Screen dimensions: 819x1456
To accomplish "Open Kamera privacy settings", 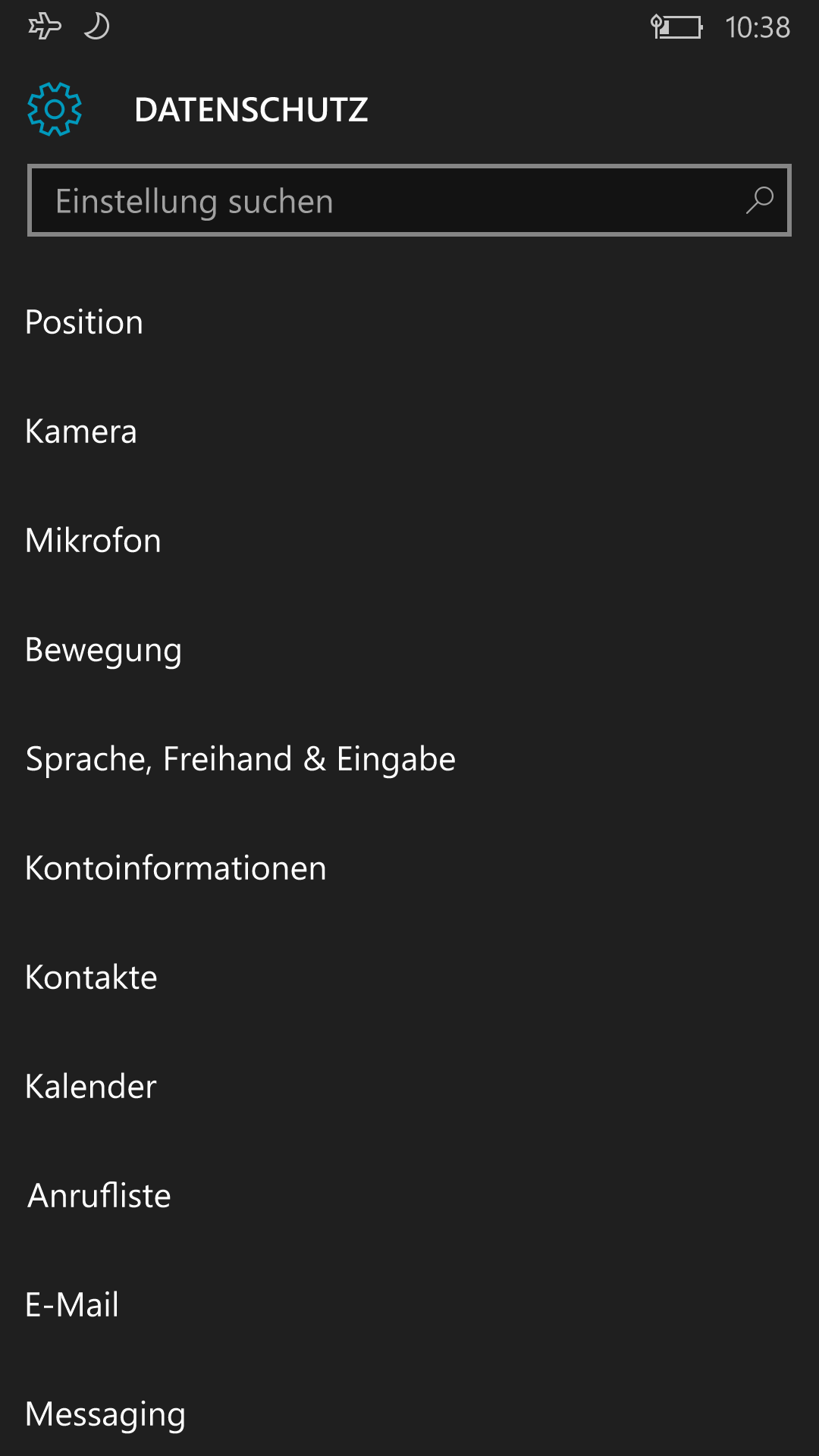I will pyautogui.click(x=409, y=431).
